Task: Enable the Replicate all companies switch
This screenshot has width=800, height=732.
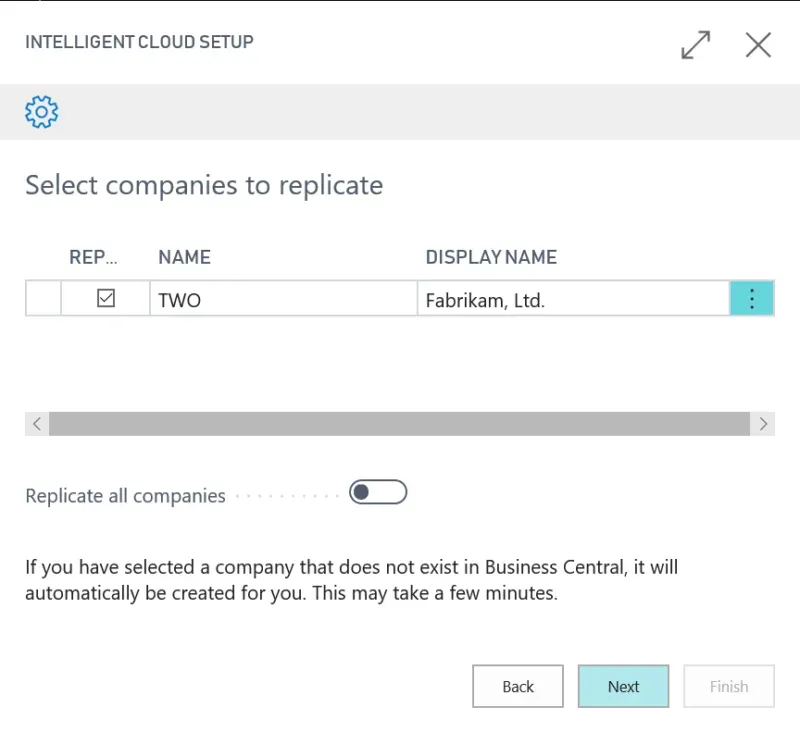Action: click(378, 492)
